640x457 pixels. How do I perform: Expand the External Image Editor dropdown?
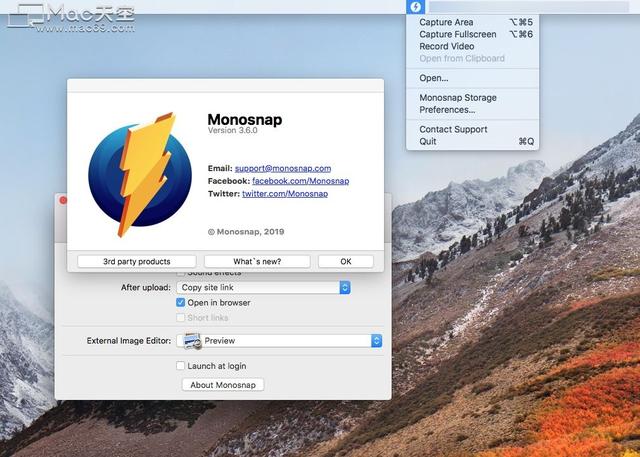tap(279, 341)
